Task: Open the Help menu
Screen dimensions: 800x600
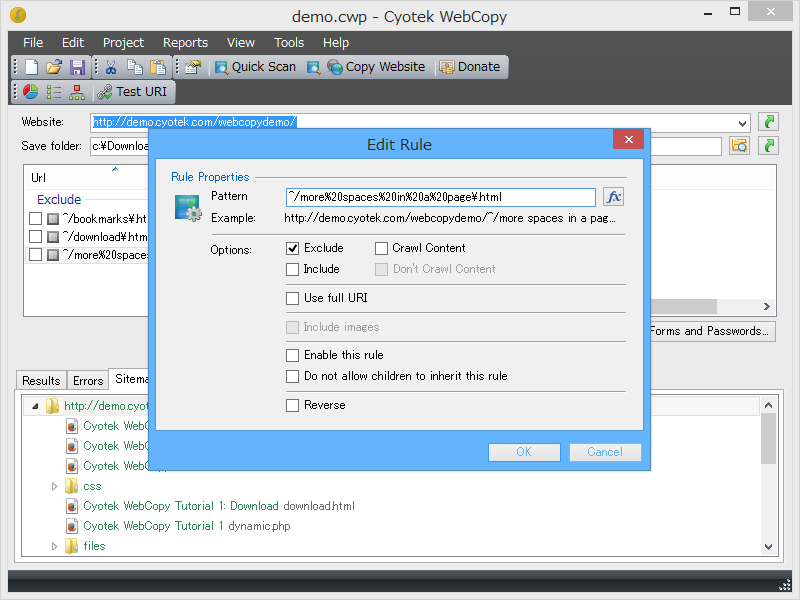Action: pyautogui.click(x=336, y=43)
